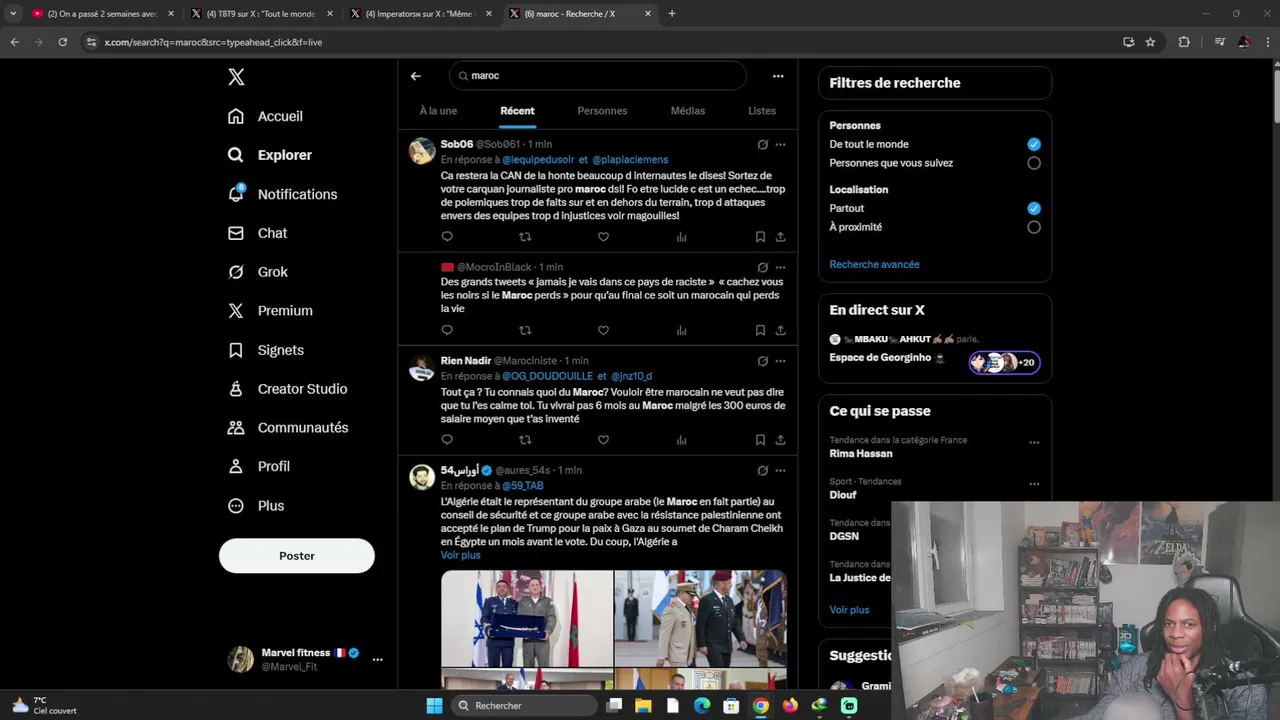Open File Explorer from the taskbar
The height and width of the screenshot is (720, 1280).
(643, 705)
